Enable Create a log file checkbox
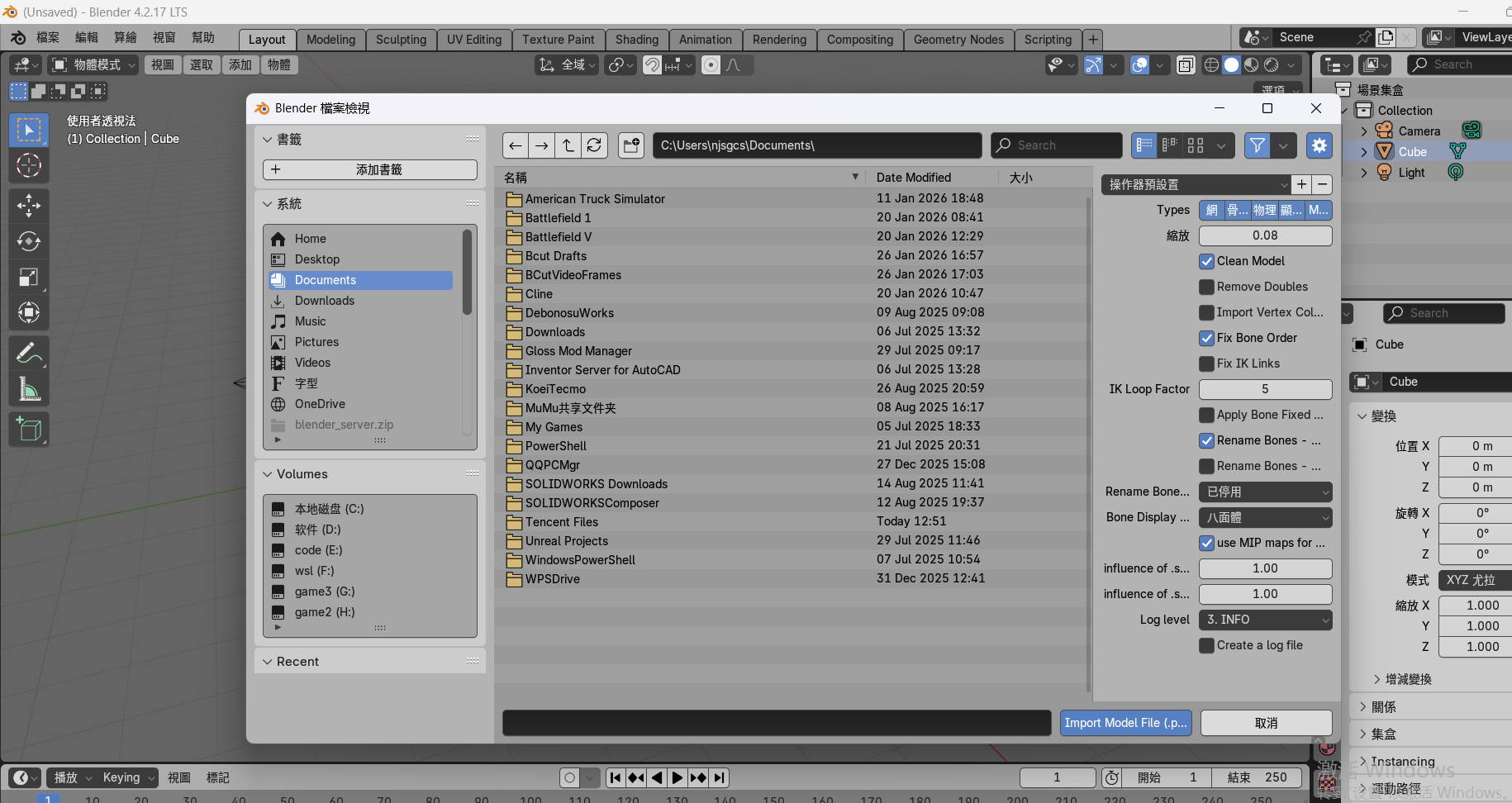Viewport: 1512px width, 803px height. tap(1207, 646)
